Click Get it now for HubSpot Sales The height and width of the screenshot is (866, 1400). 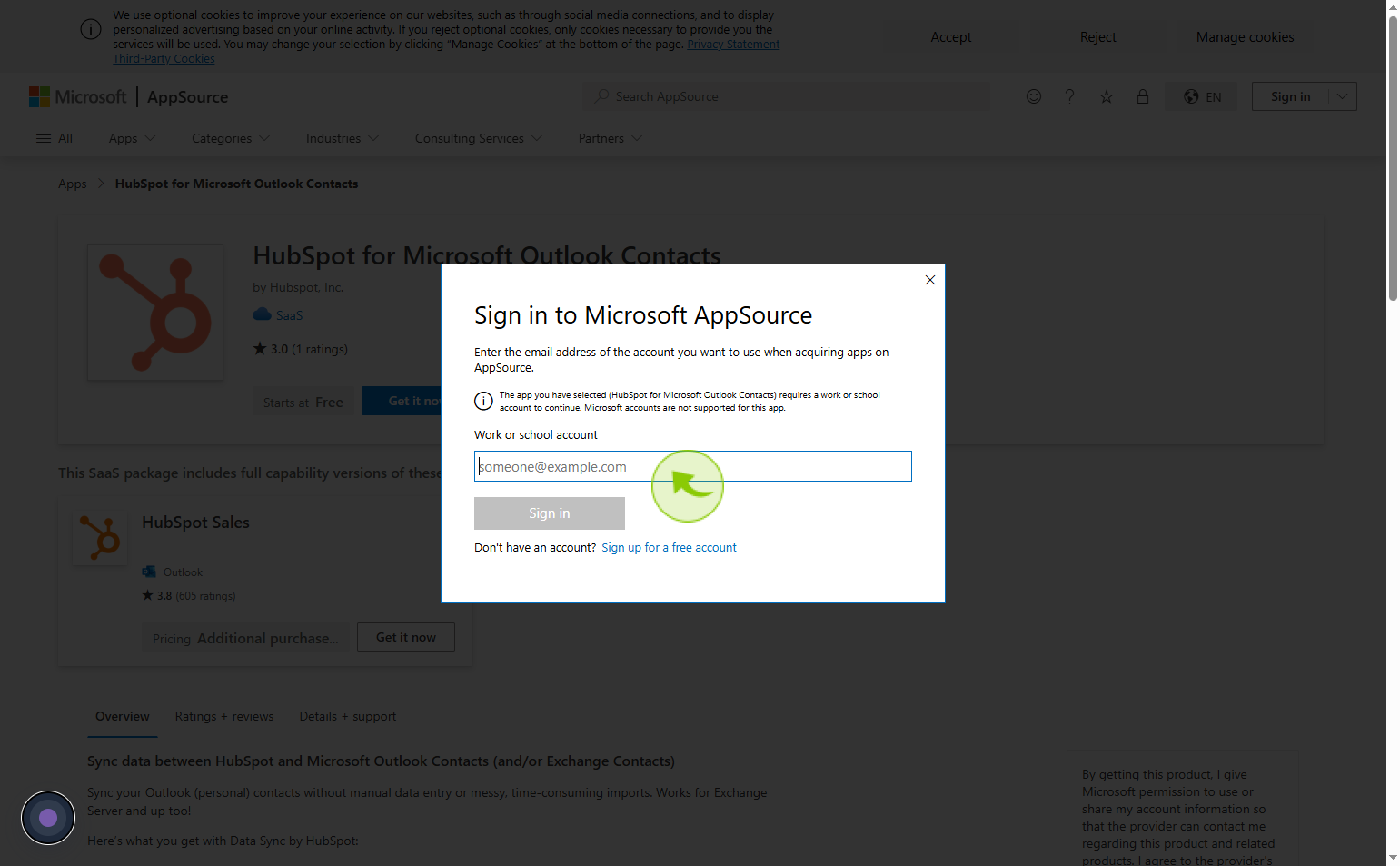(406, 637)
